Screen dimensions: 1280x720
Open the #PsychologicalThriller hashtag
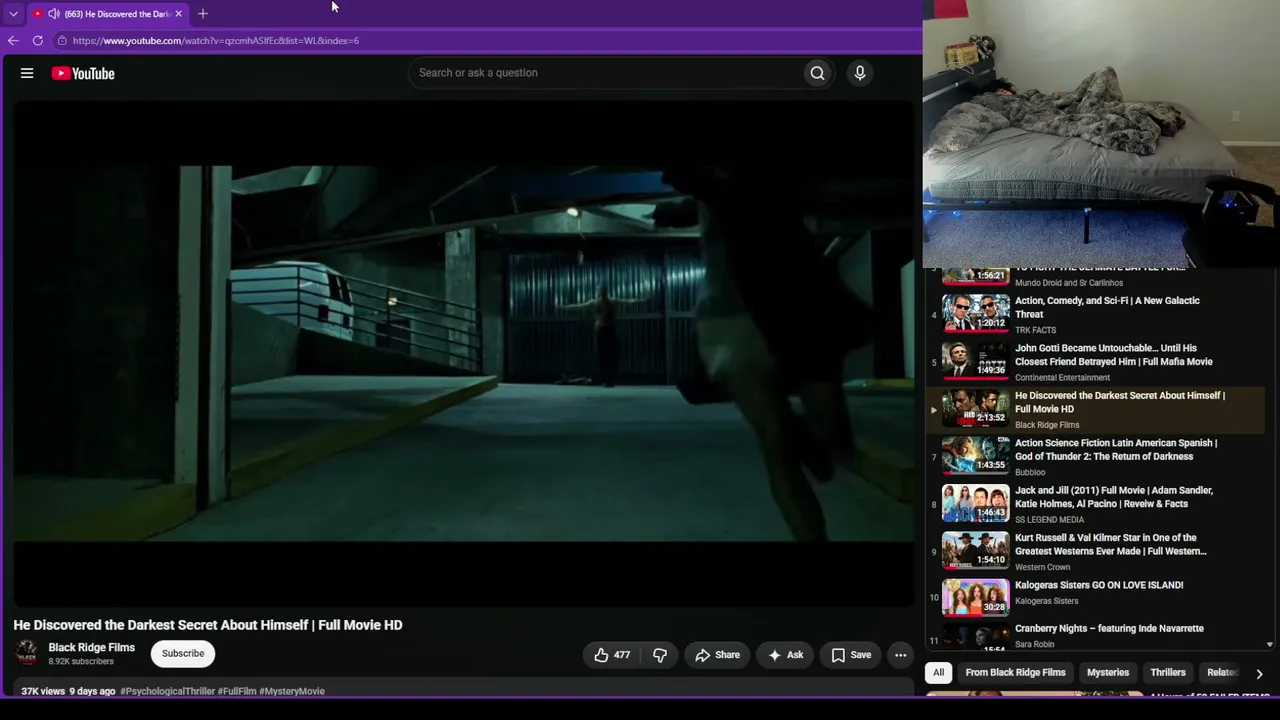tap(168, 691)
